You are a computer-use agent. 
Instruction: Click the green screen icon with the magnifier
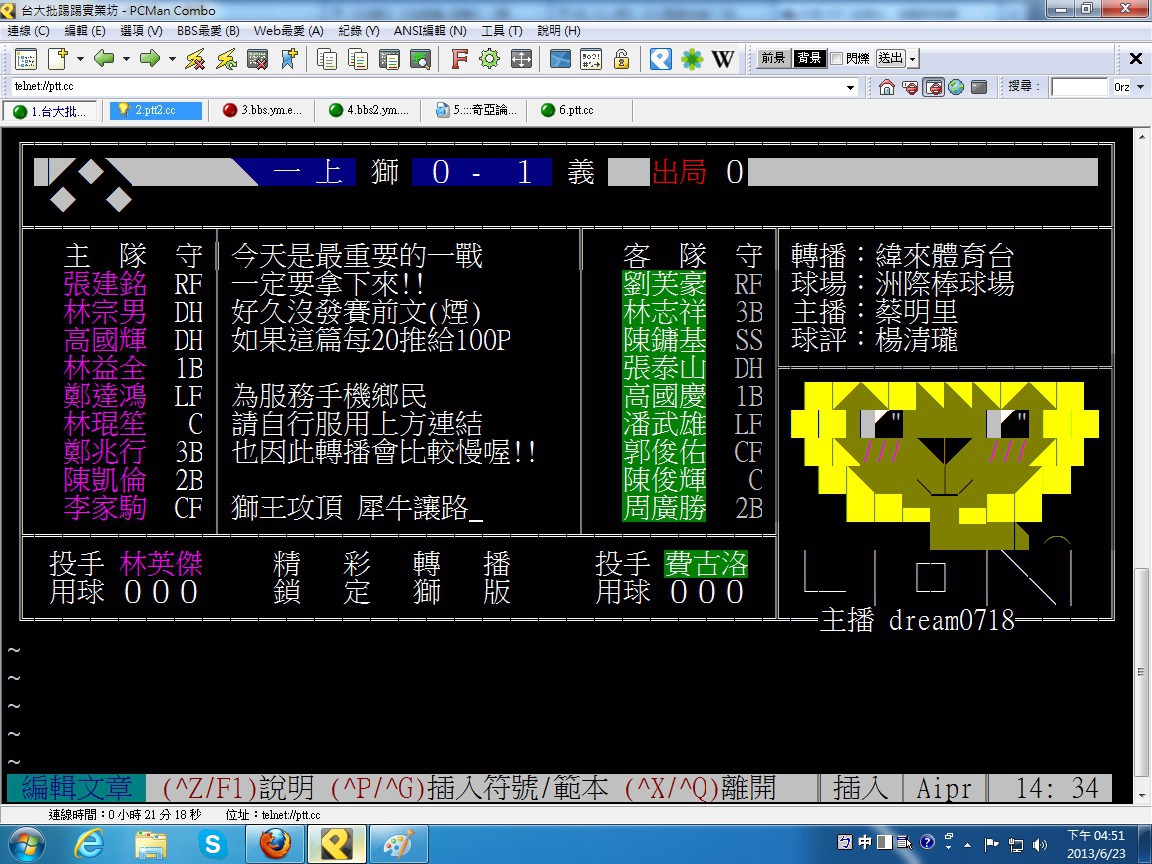coord(420,59)
